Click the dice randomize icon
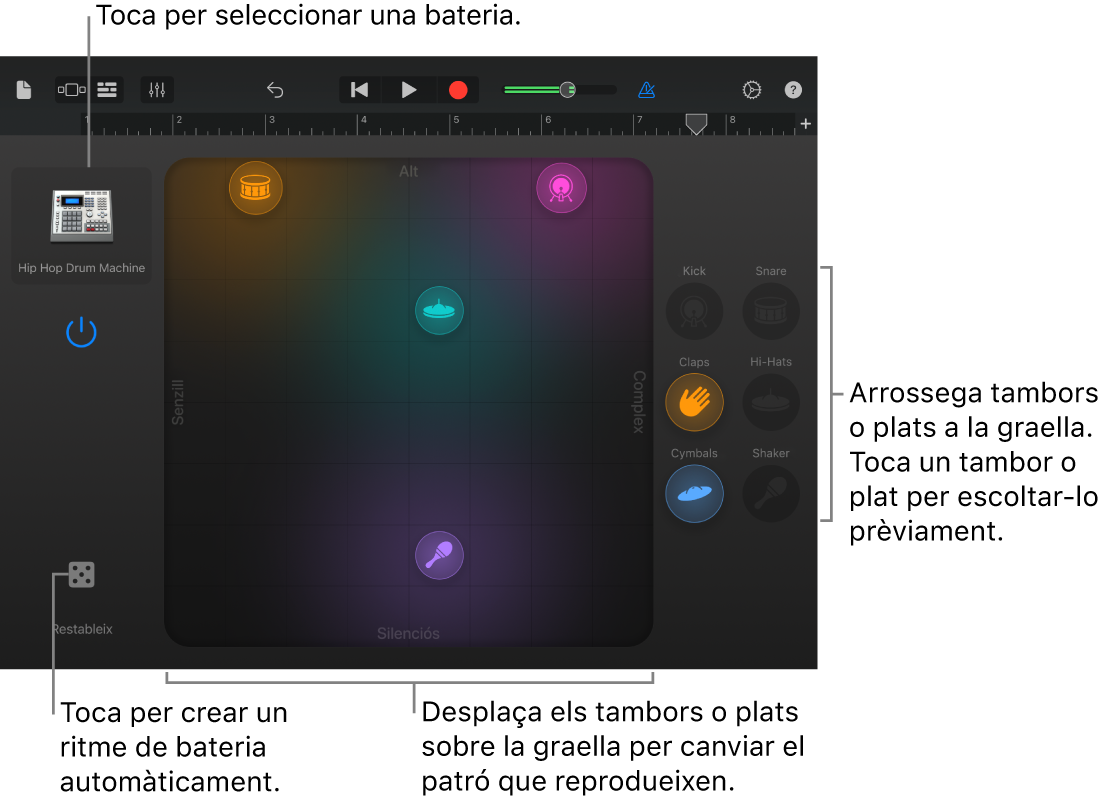Screen dimensions: 1115x806 point(81,574)
